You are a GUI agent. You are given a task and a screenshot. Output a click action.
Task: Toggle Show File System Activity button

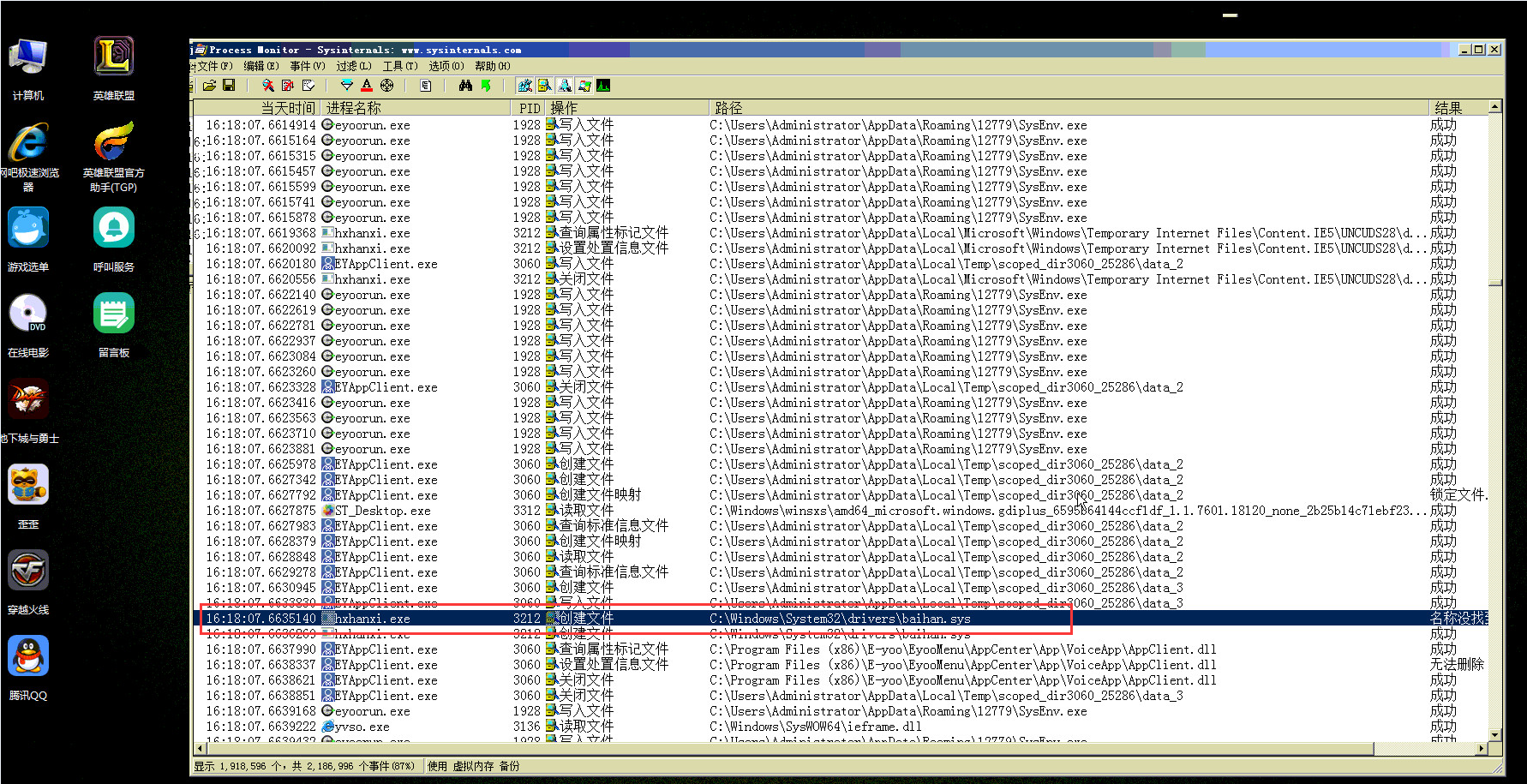(x=545, y=86)
